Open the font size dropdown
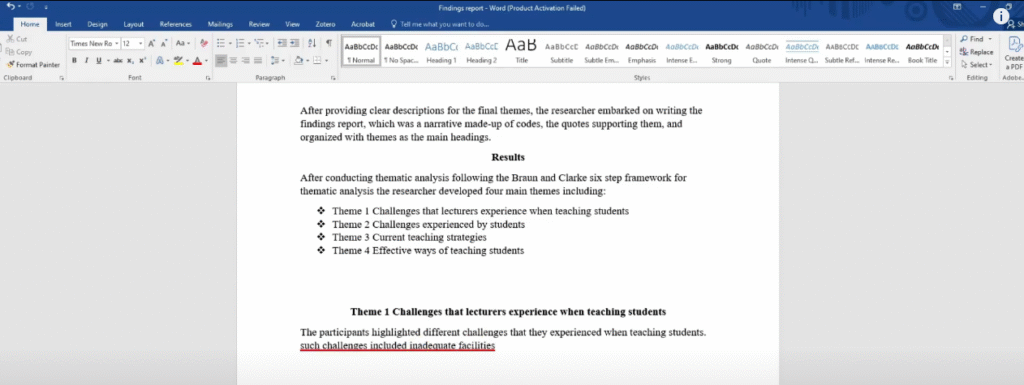This screenshot has width=1024, height=385. (x=141, y=44)
